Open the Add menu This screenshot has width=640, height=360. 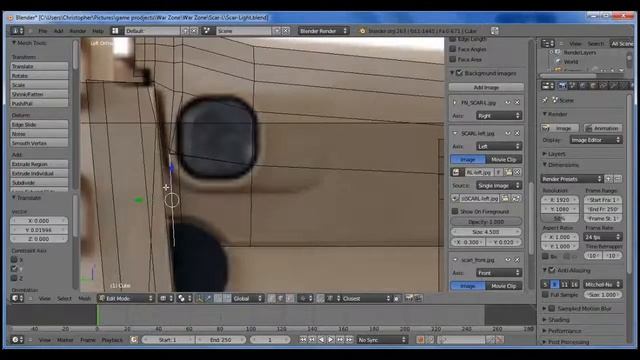(x=58, y=31)
